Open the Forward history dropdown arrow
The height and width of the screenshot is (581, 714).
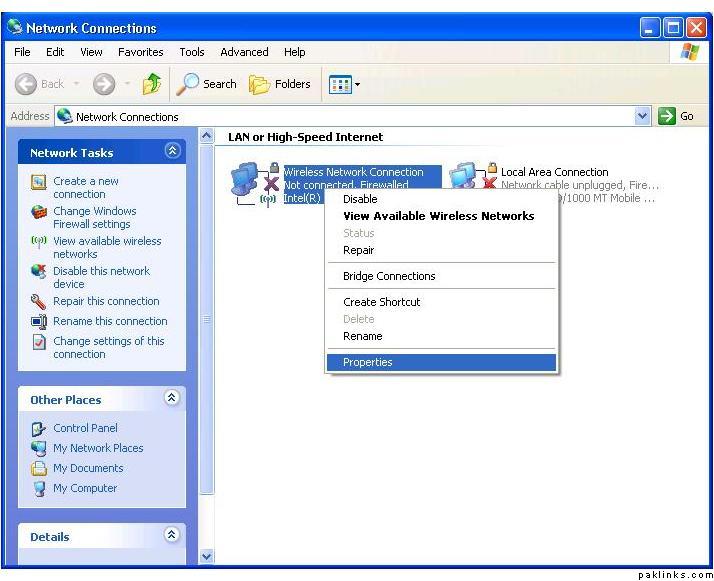(128, 84)
